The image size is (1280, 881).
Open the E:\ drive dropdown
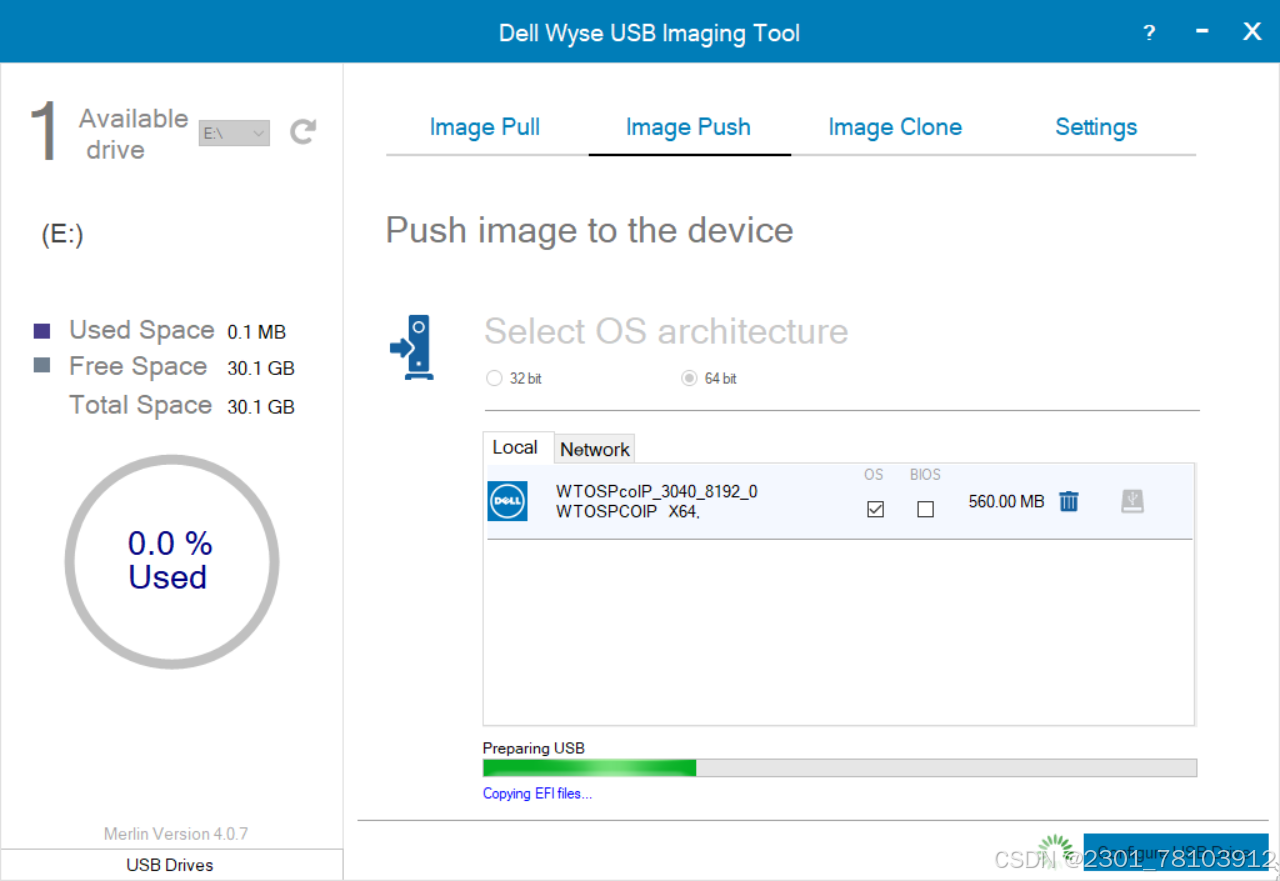[234, 132]
